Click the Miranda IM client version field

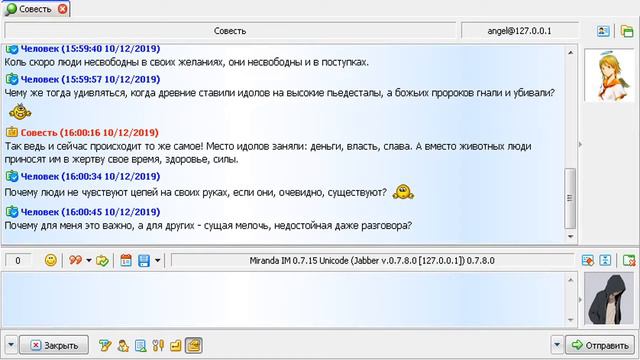point(372,260)
